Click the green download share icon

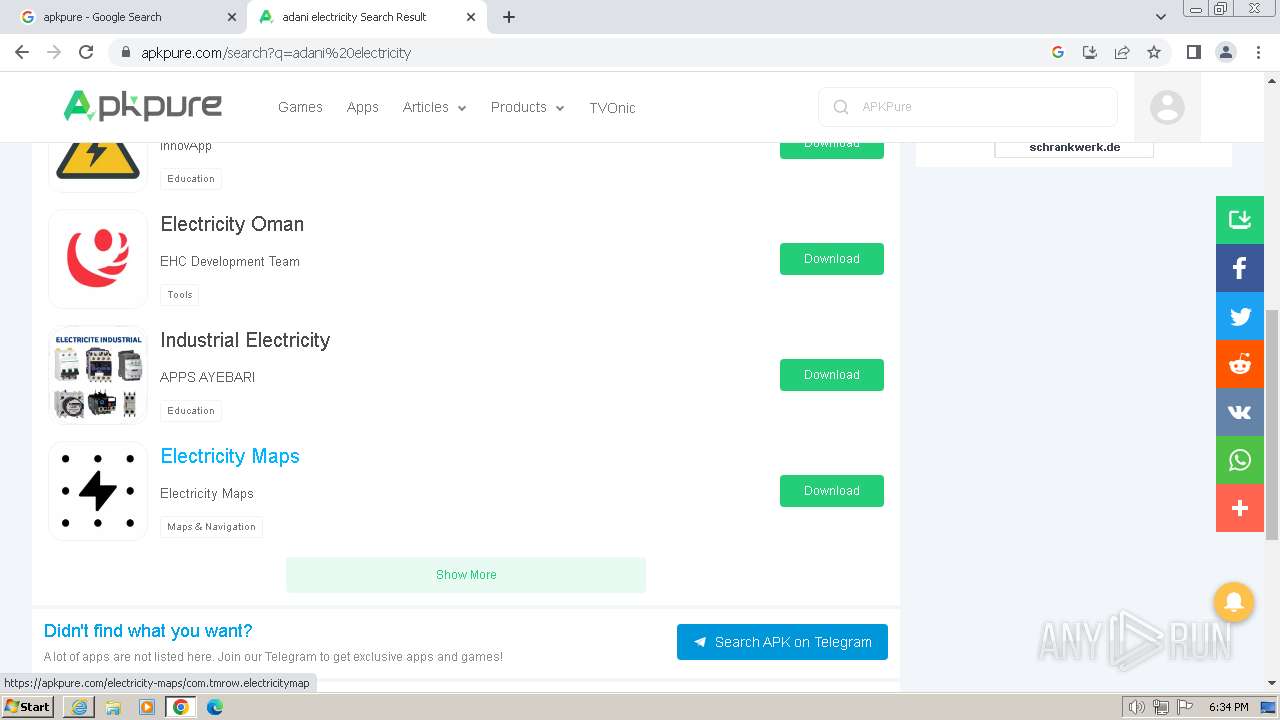[1240, 220]
